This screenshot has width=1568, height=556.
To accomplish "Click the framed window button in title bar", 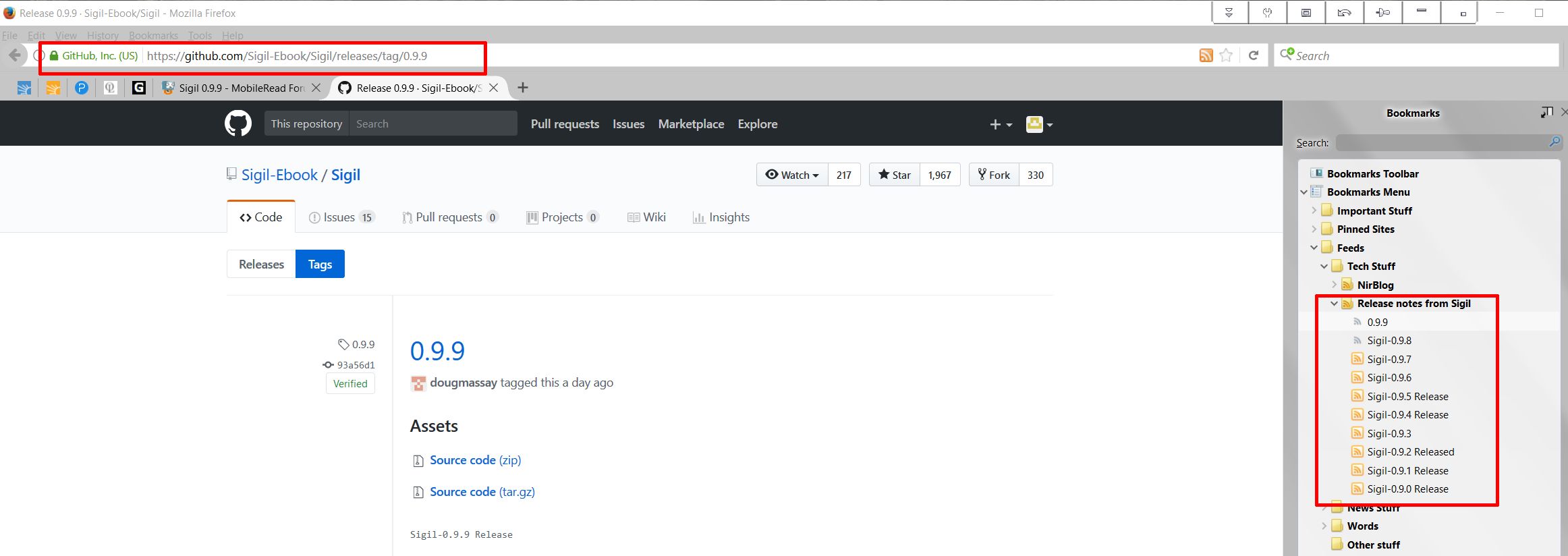I will [1306, 13].
